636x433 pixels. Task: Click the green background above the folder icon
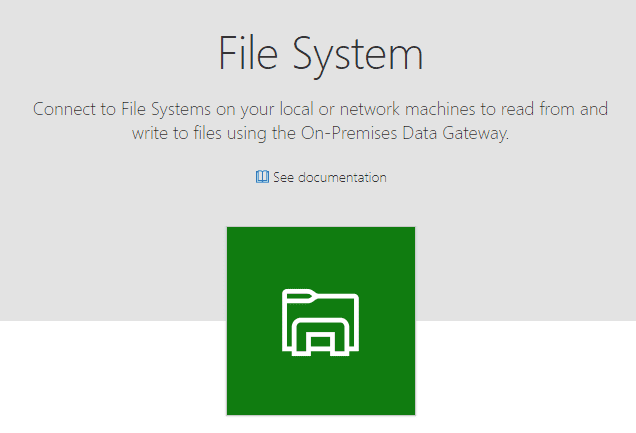coord(320,255)
